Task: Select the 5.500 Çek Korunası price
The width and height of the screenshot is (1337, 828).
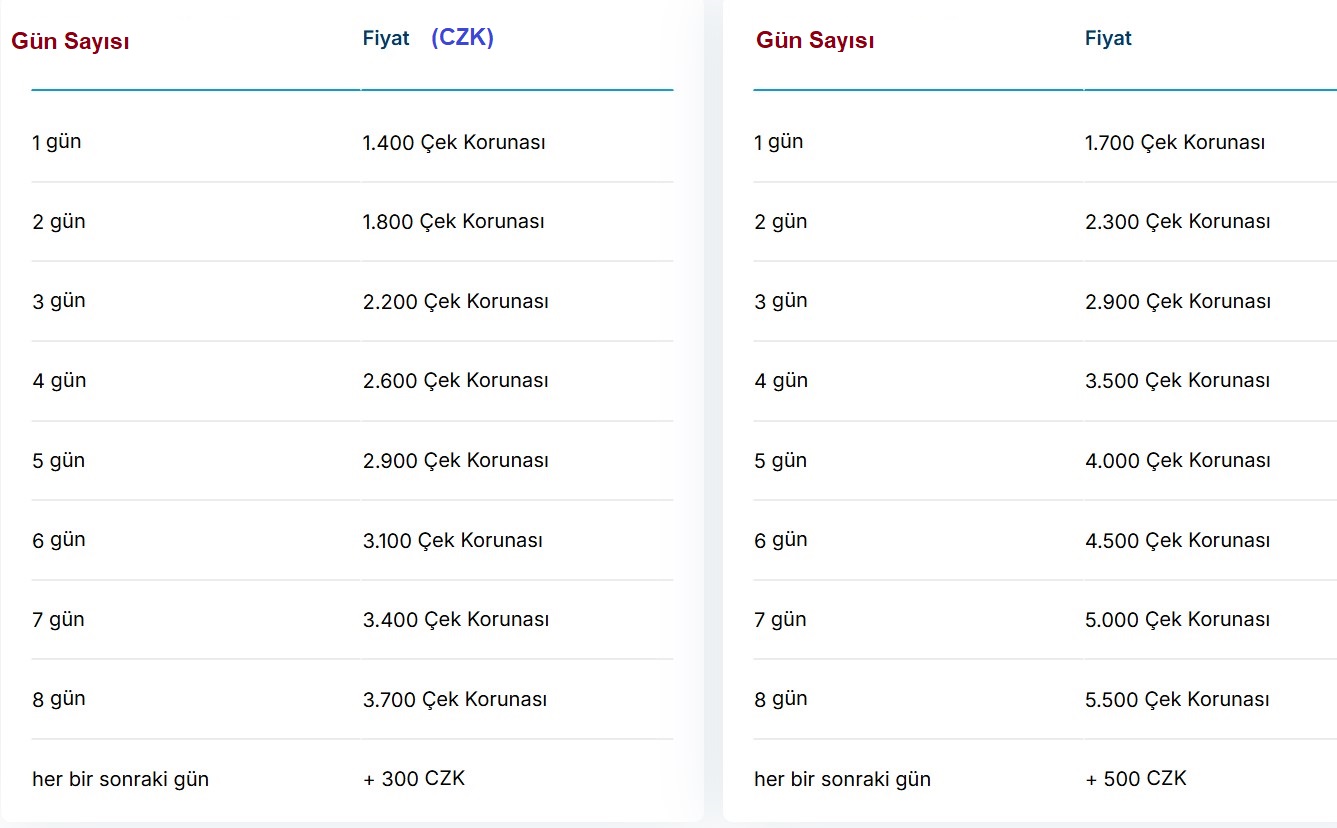Action: 1177,700
